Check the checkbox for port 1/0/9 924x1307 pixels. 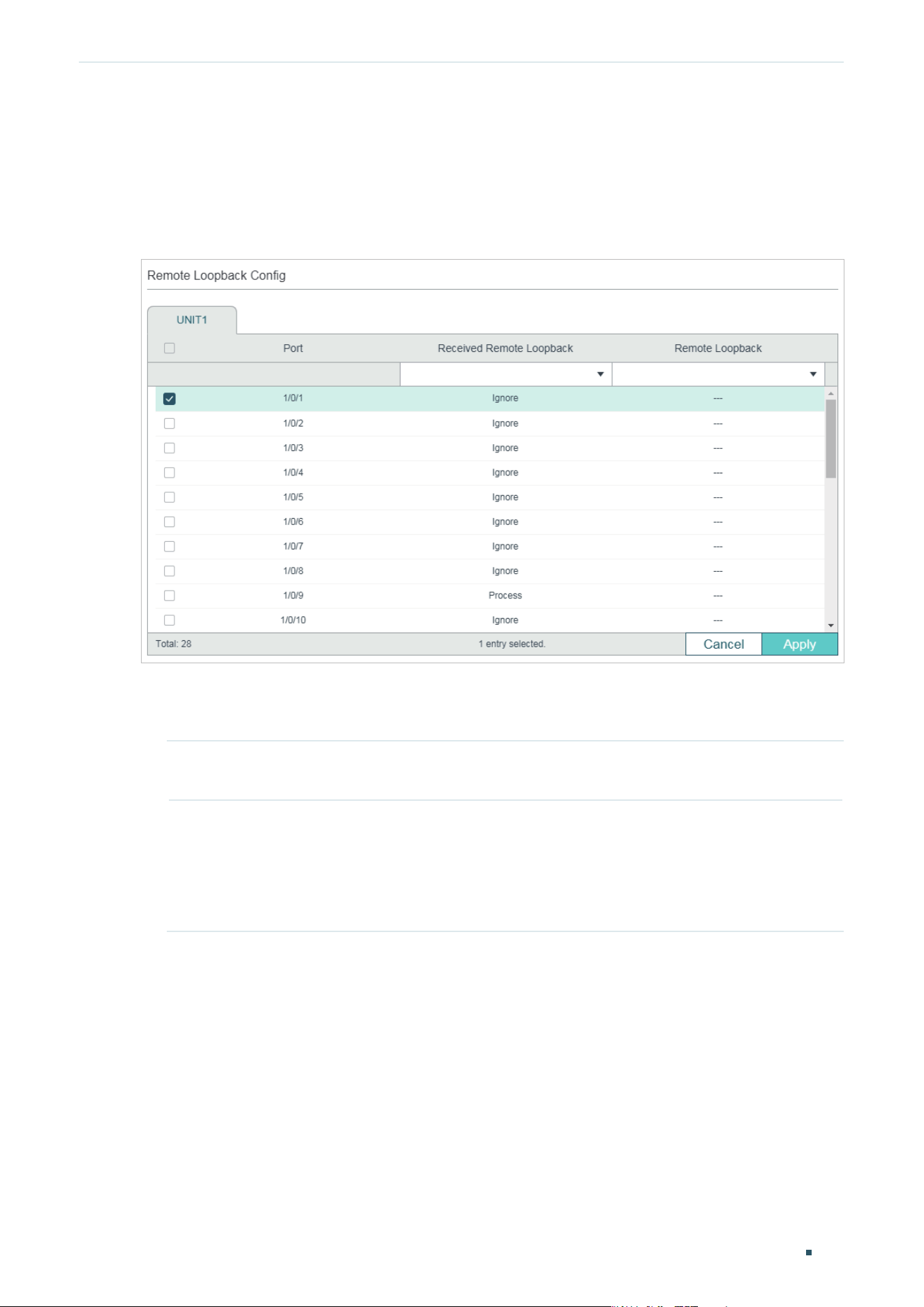coord(169,596)
